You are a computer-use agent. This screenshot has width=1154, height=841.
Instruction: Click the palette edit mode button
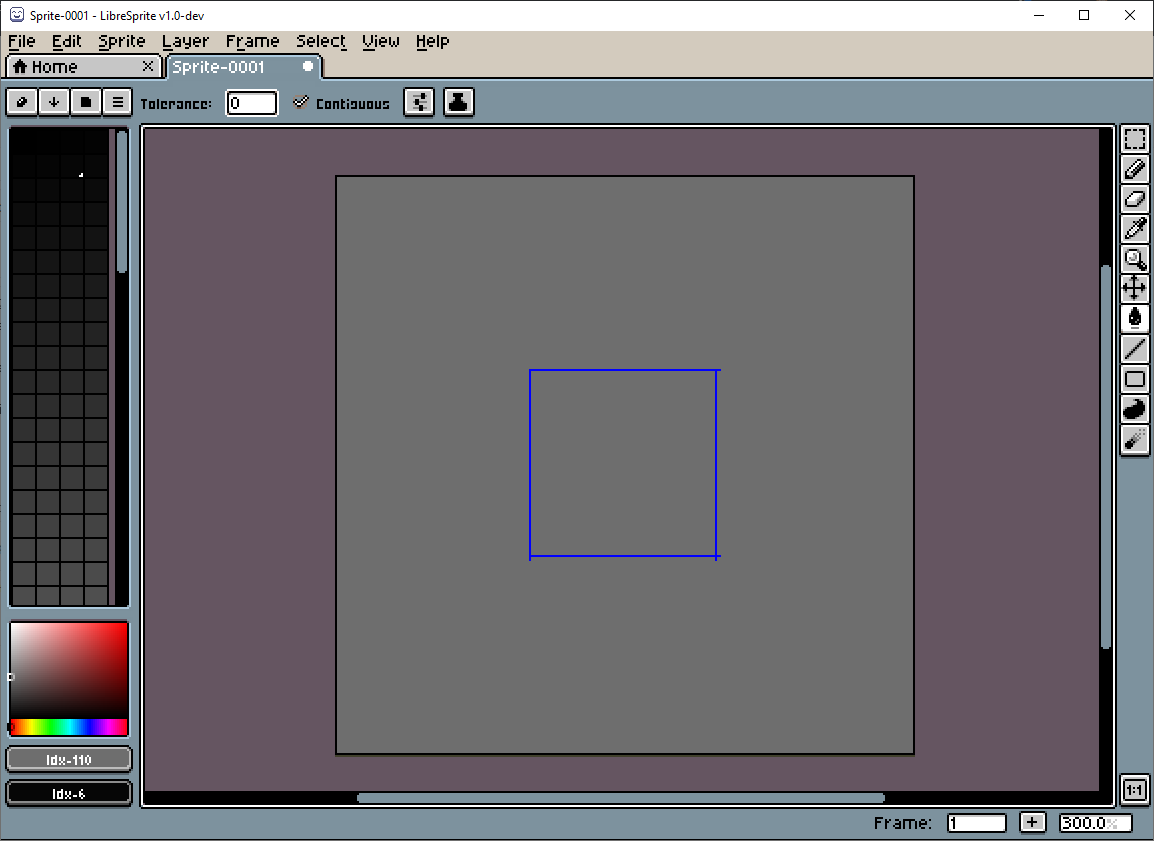pos(21,102)
